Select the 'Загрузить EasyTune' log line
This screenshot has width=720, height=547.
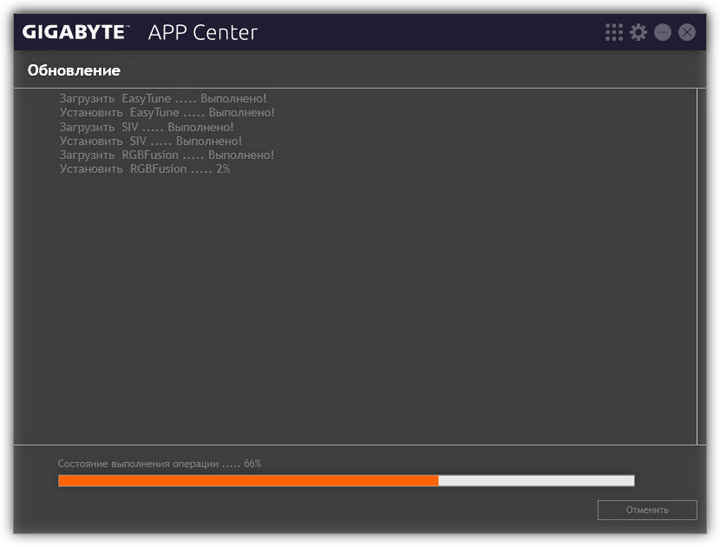point(163,98)
